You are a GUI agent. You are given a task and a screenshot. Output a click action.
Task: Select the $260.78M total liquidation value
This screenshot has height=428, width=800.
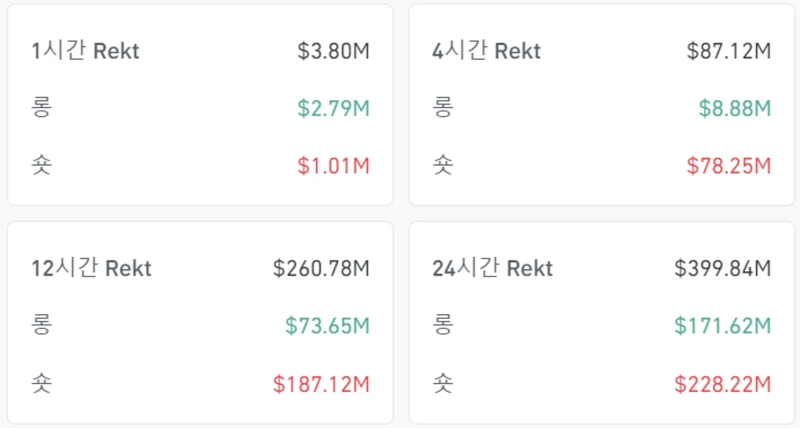coord(321,268)
